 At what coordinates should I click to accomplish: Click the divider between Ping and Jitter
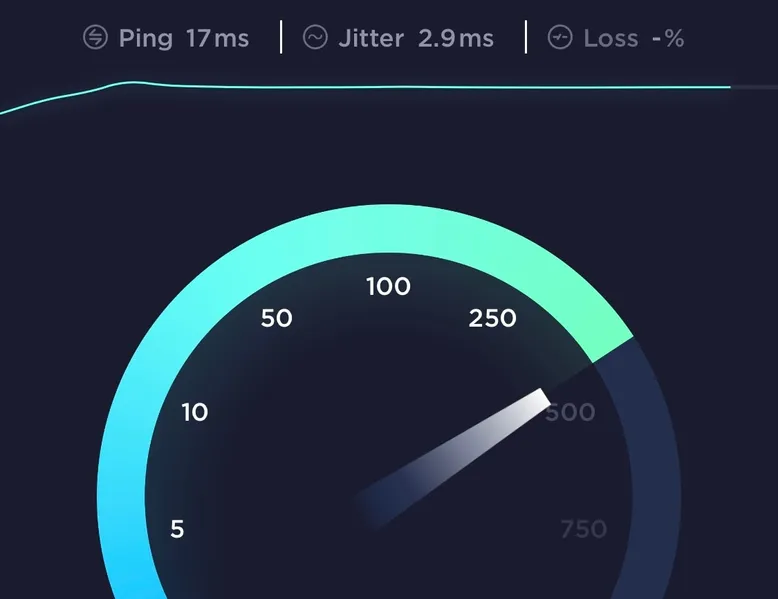coord(281,37)
